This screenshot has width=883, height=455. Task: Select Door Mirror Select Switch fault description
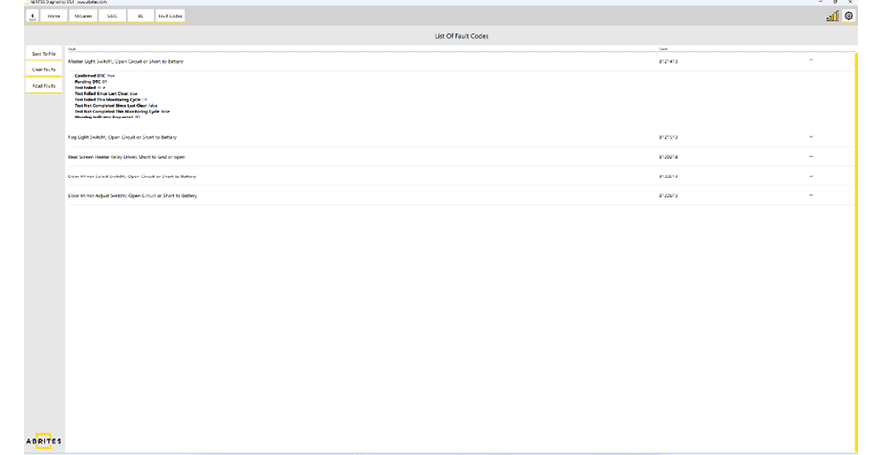[x=132, y=176]
